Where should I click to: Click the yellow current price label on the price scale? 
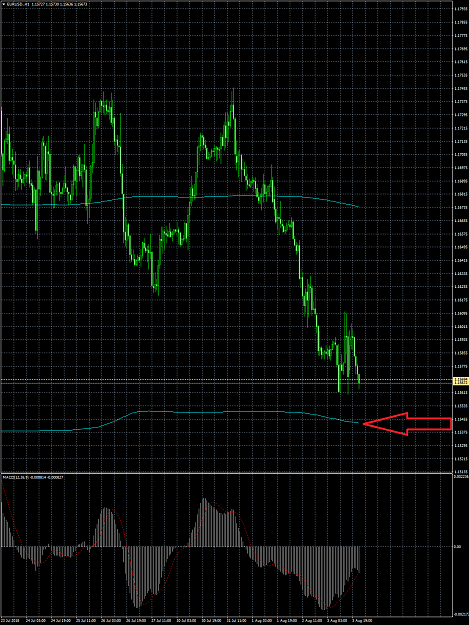pyautogui.click(x=461, y=381)
